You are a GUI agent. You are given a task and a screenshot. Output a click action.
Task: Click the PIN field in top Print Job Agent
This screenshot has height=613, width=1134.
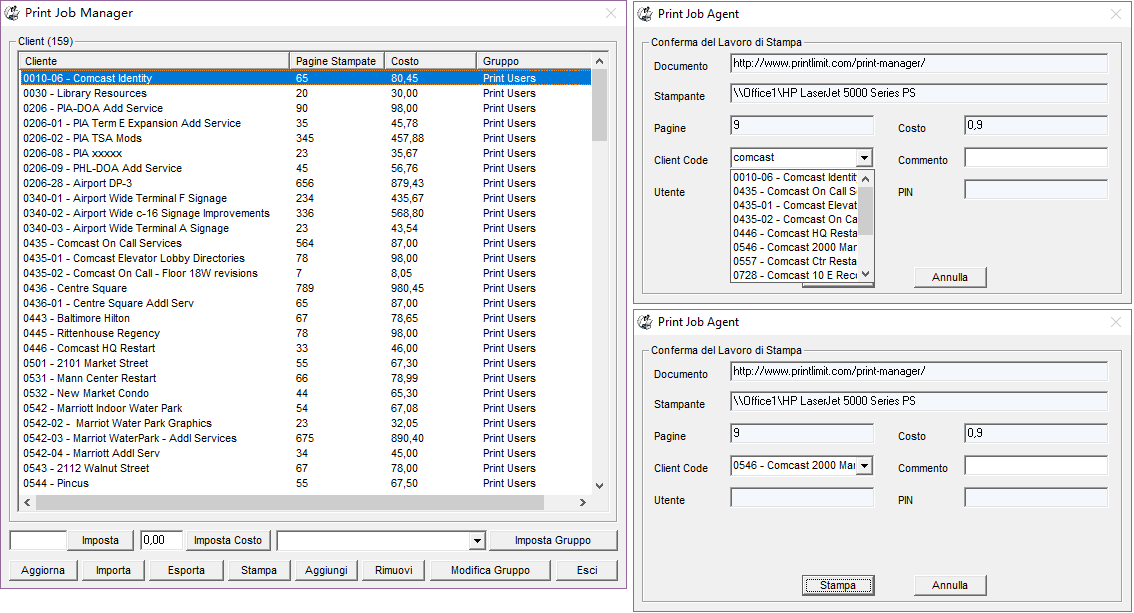1036,190
